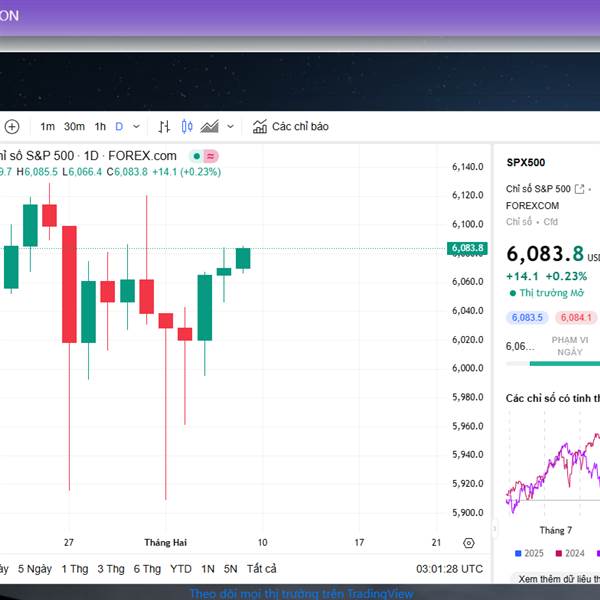Toggle the 2025 series in seasonals legend
Screen dimensions: 600x600
(x=530, y=553)
